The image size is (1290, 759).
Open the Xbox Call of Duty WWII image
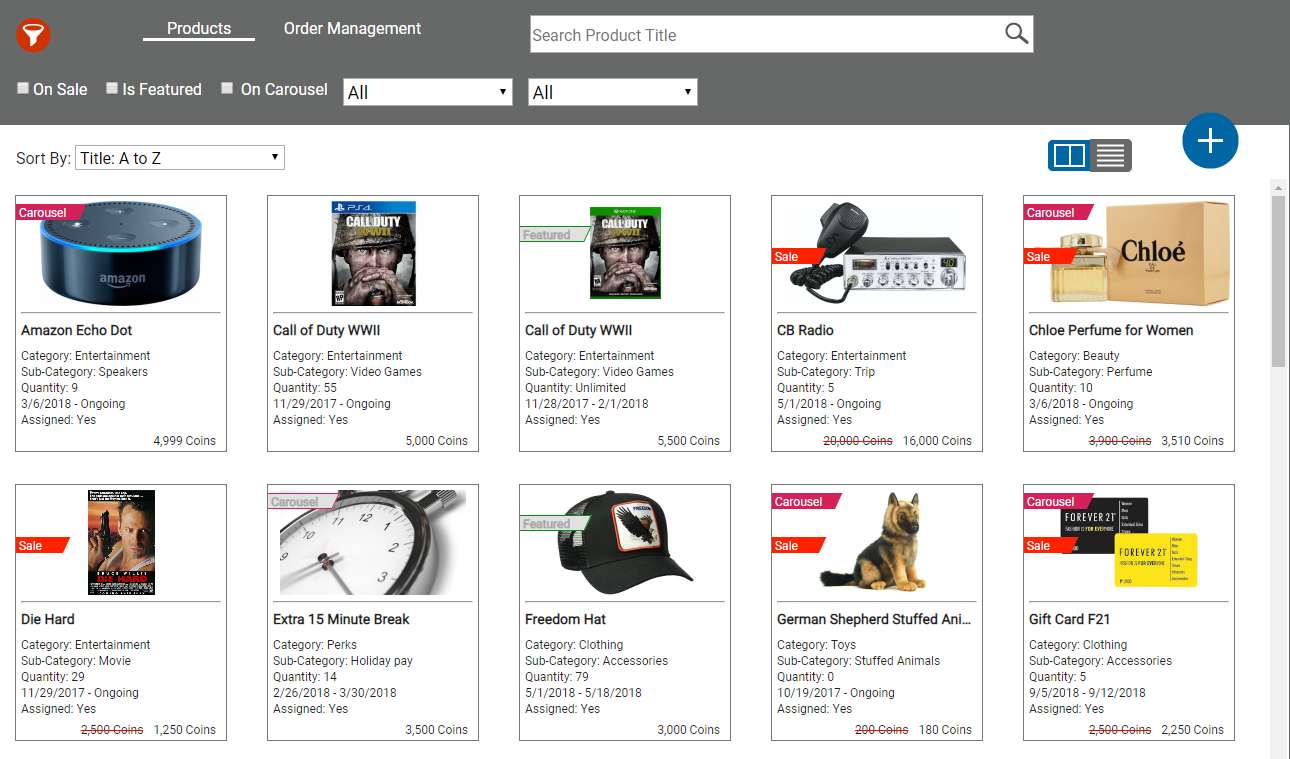[x=625, y=253]
